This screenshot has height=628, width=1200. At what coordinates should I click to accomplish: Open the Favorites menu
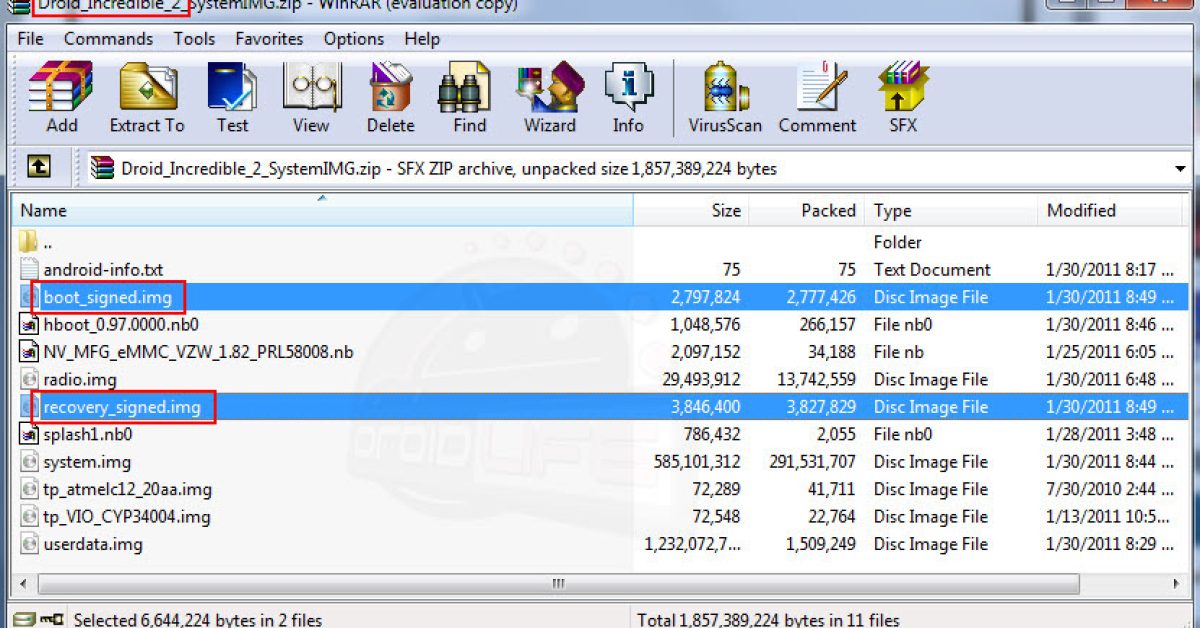tap(269, 39)
